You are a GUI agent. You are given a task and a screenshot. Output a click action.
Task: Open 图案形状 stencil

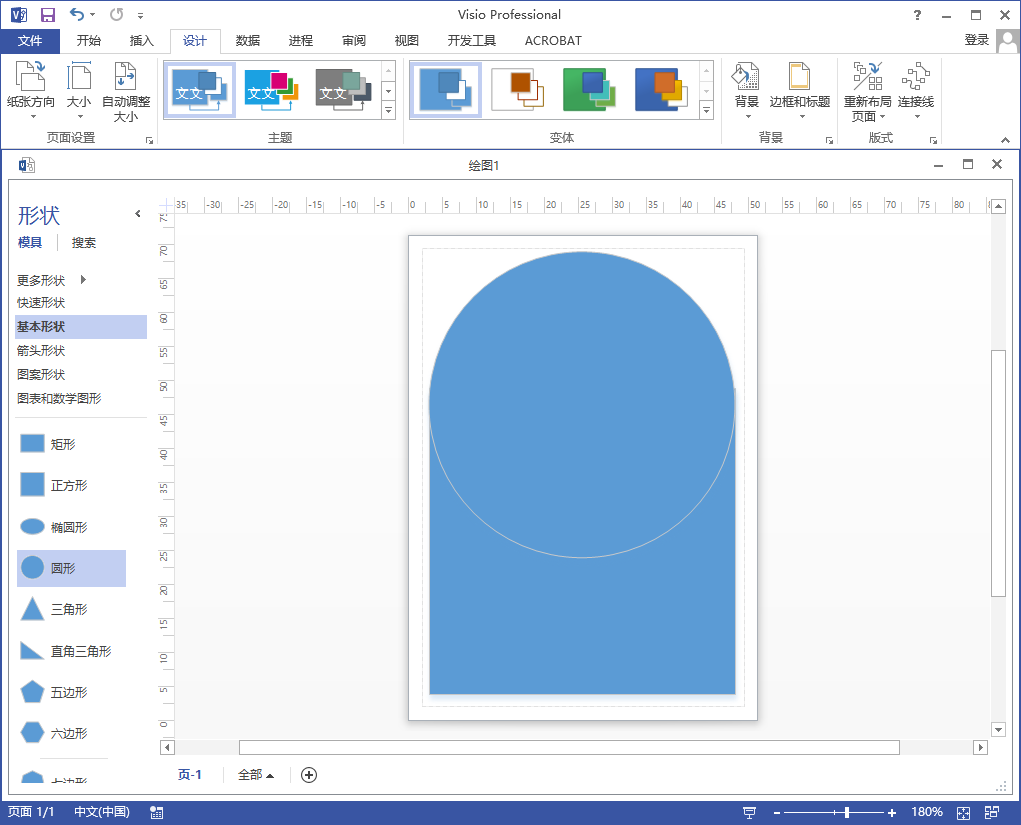41,374
